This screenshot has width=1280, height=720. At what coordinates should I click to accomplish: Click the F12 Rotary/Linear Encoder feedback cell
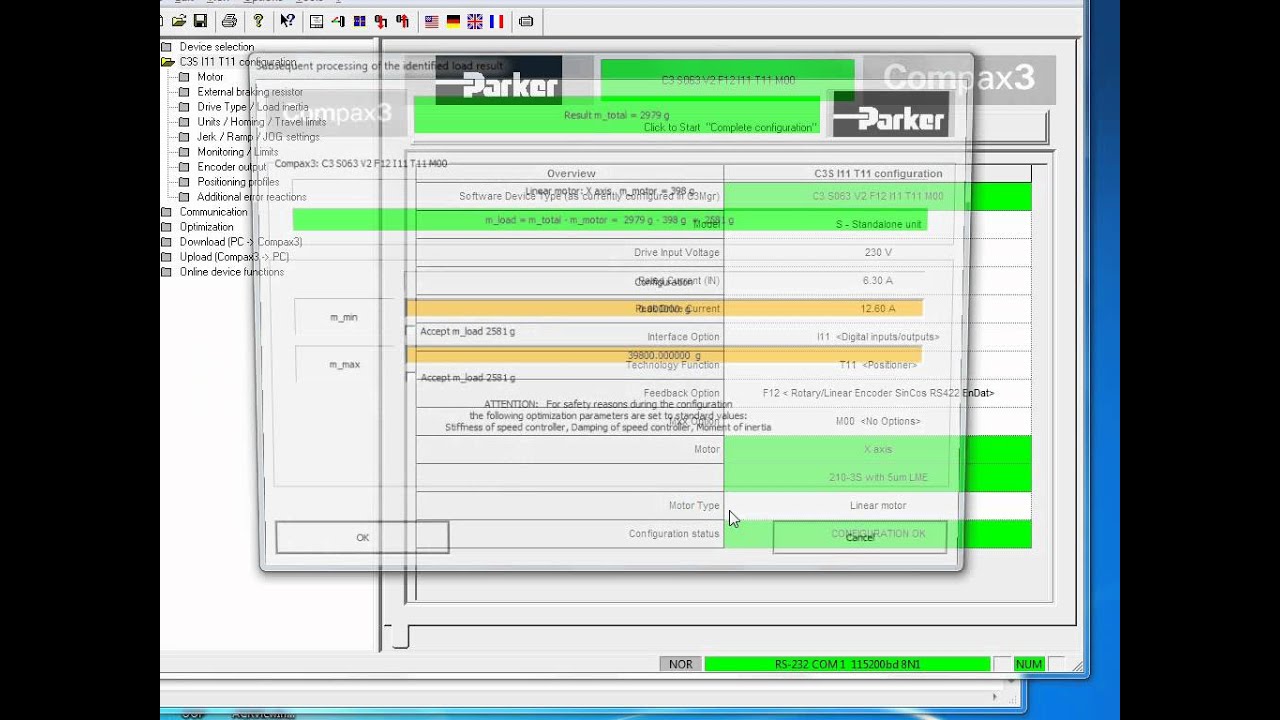click(878, 393)
